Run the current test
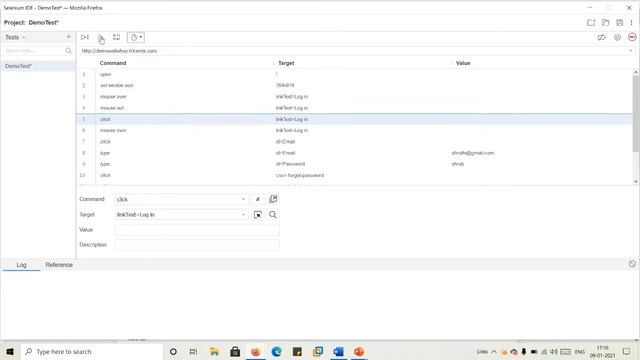Screen dimensions: 640x360 (100, 38)
